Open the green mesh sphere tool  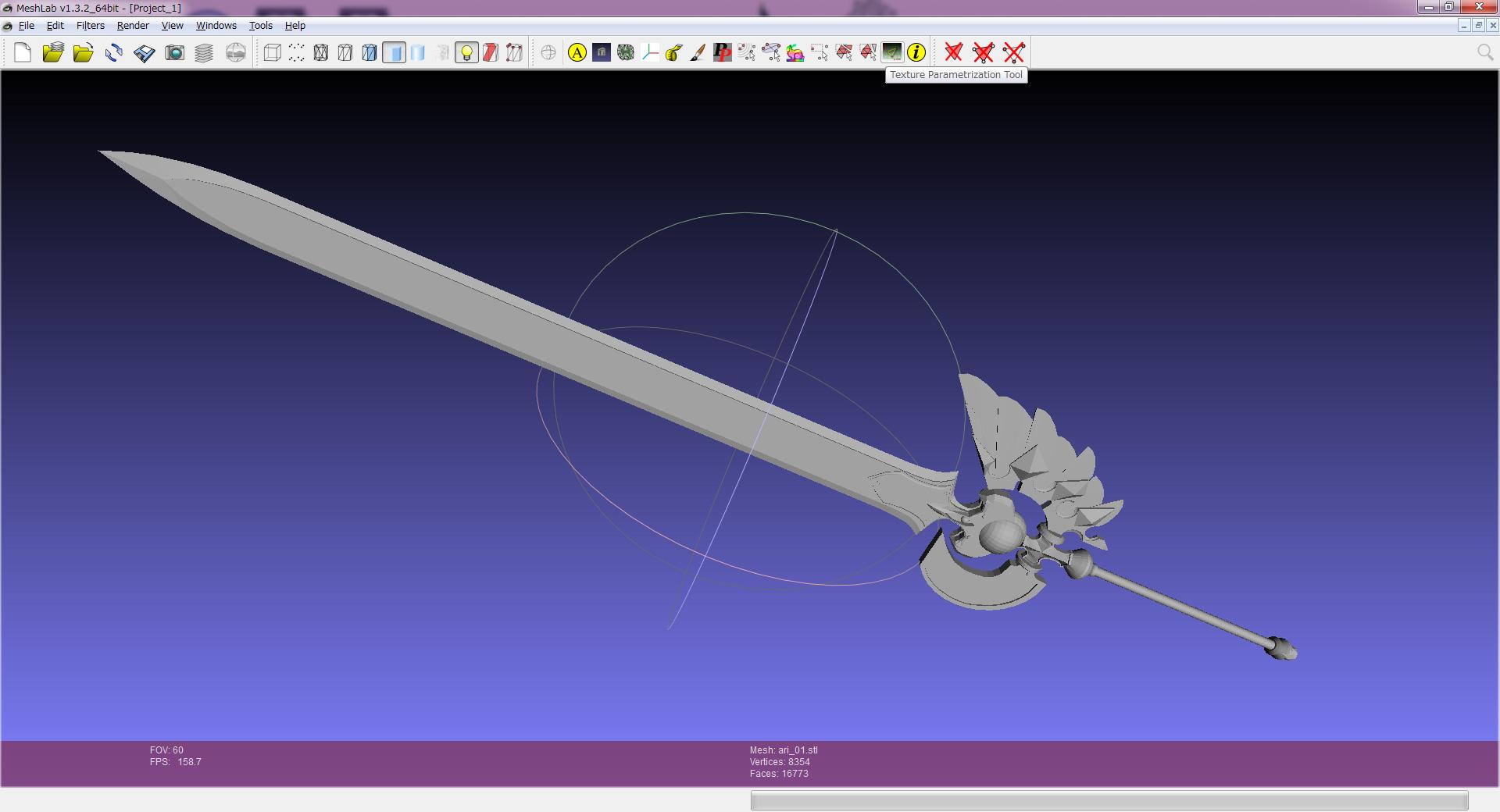coord(626,52)
